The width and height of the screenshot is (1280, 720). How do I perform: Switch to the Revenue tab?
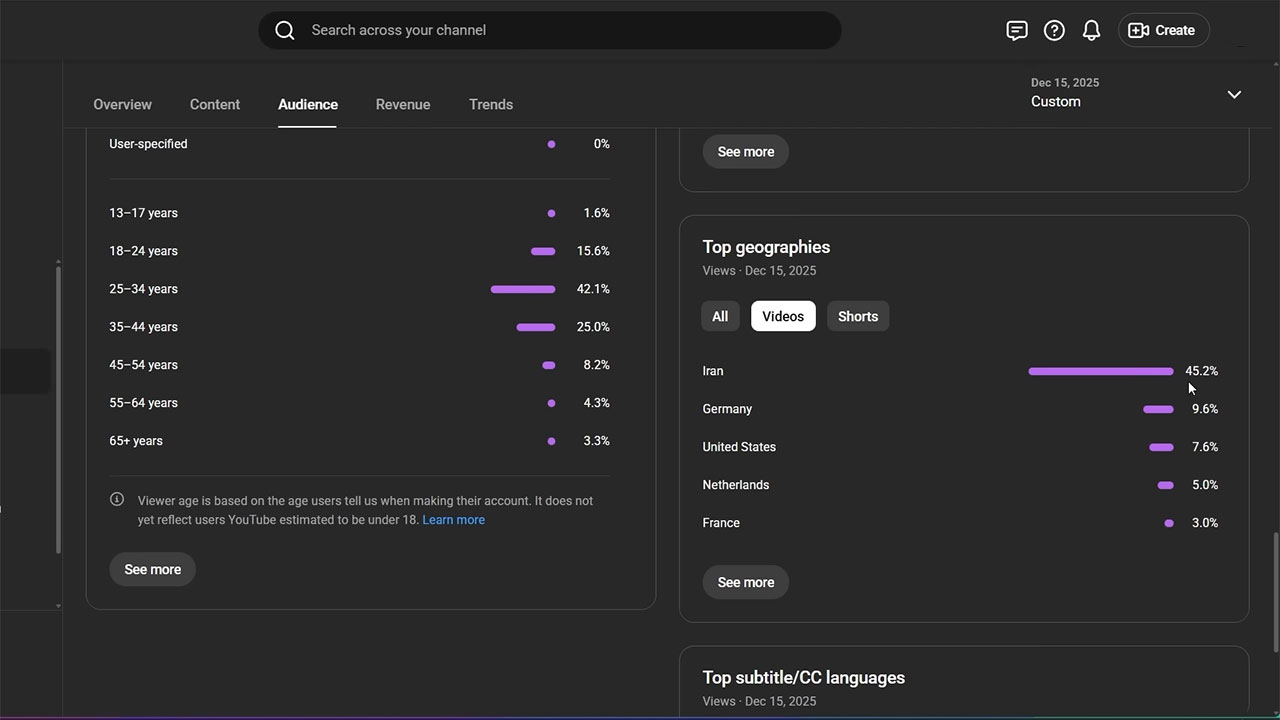coord(403,104)
